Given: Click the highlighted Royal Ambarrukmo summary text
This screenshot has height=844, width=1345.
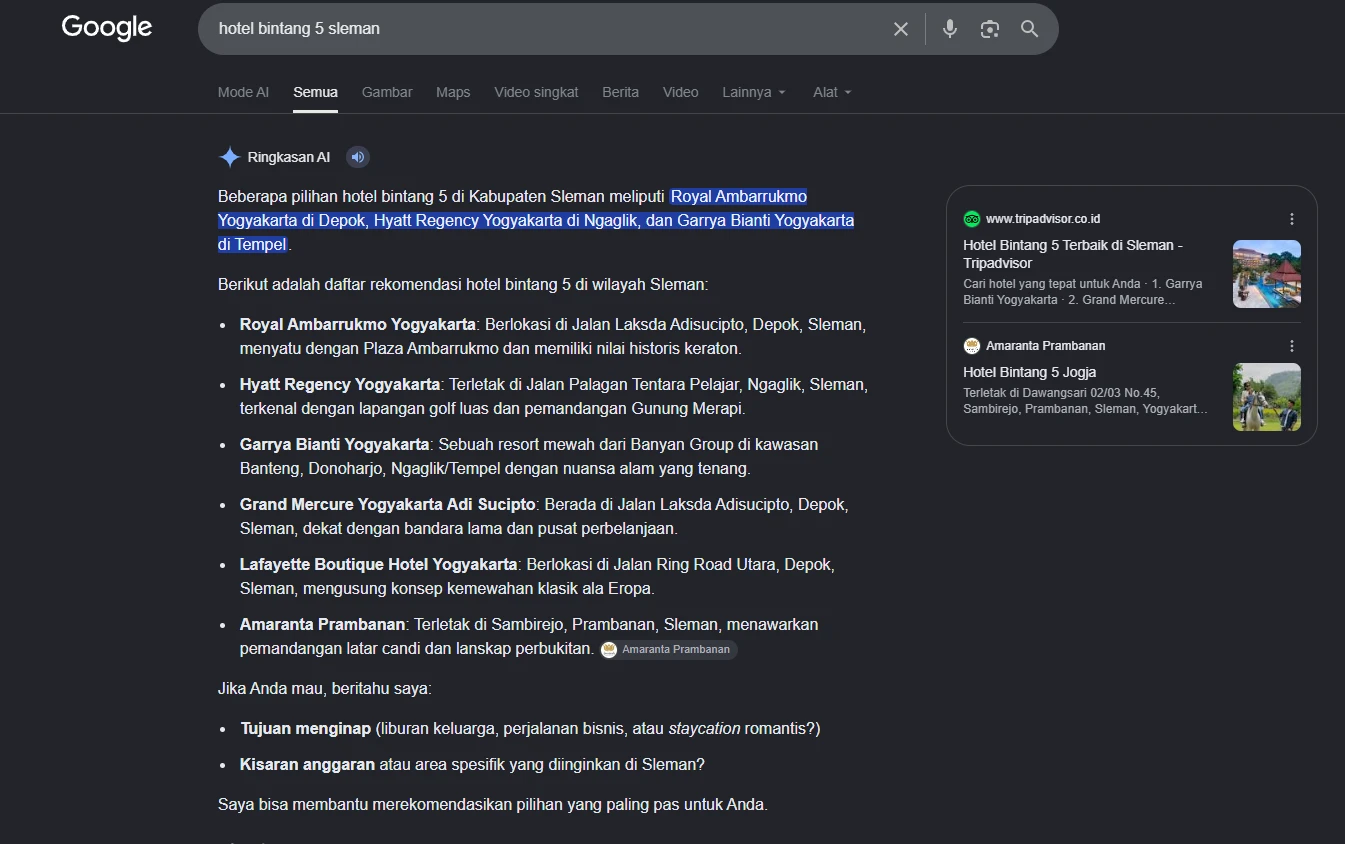Looking at the screenshot, I should [x=536, y=220].
